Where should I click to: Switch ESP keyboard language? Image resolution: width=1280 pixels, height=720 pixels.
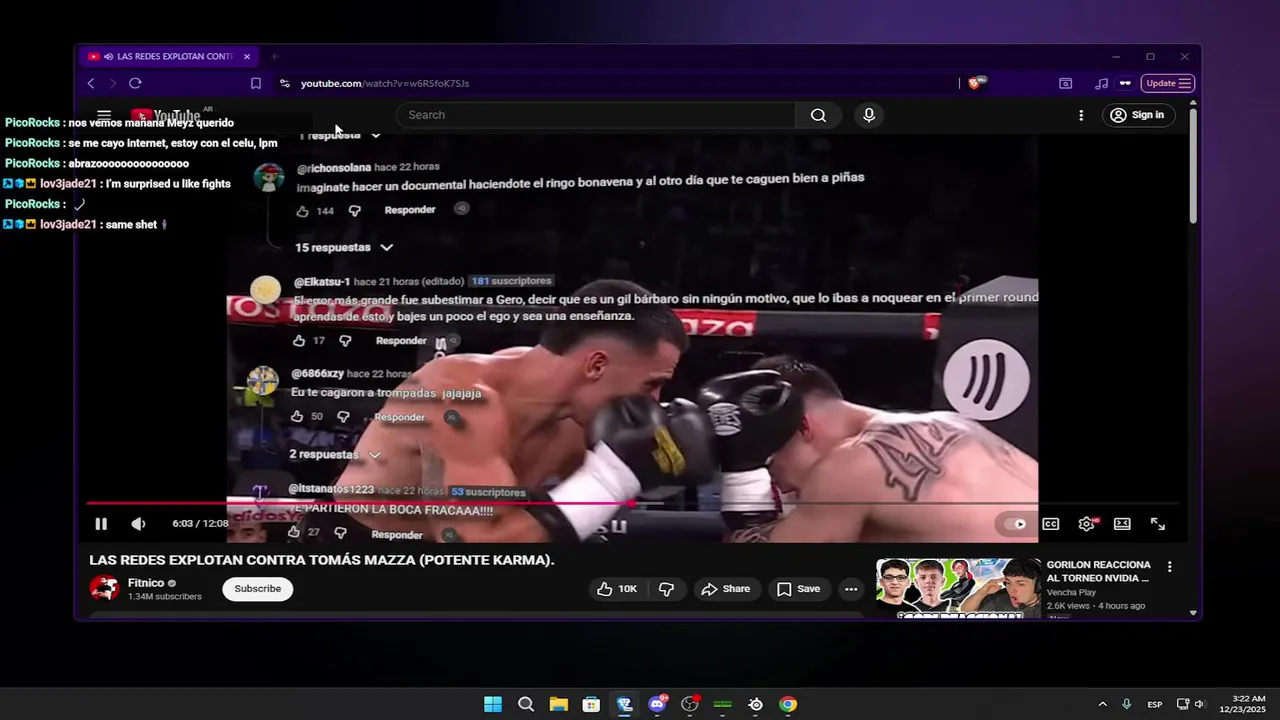click(1155, 704)
